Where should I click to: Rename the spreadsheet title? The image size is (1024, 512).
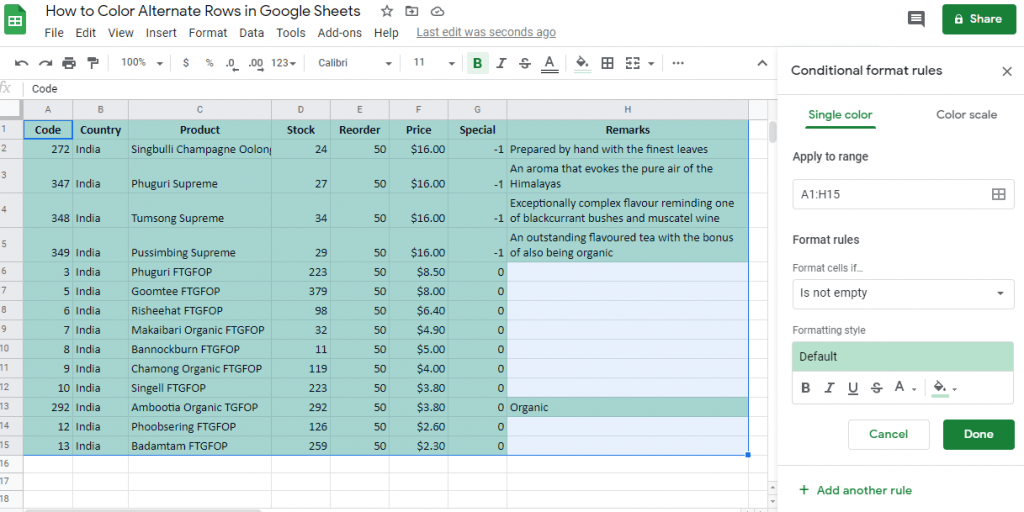(202, 11)
